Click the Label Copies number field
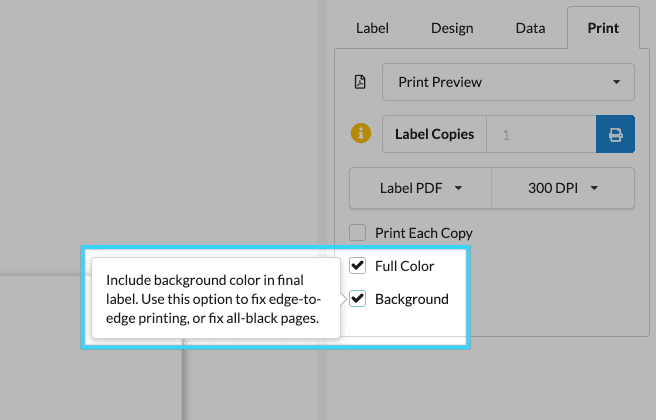Screen dimensions: 656x420 point(540,134)
